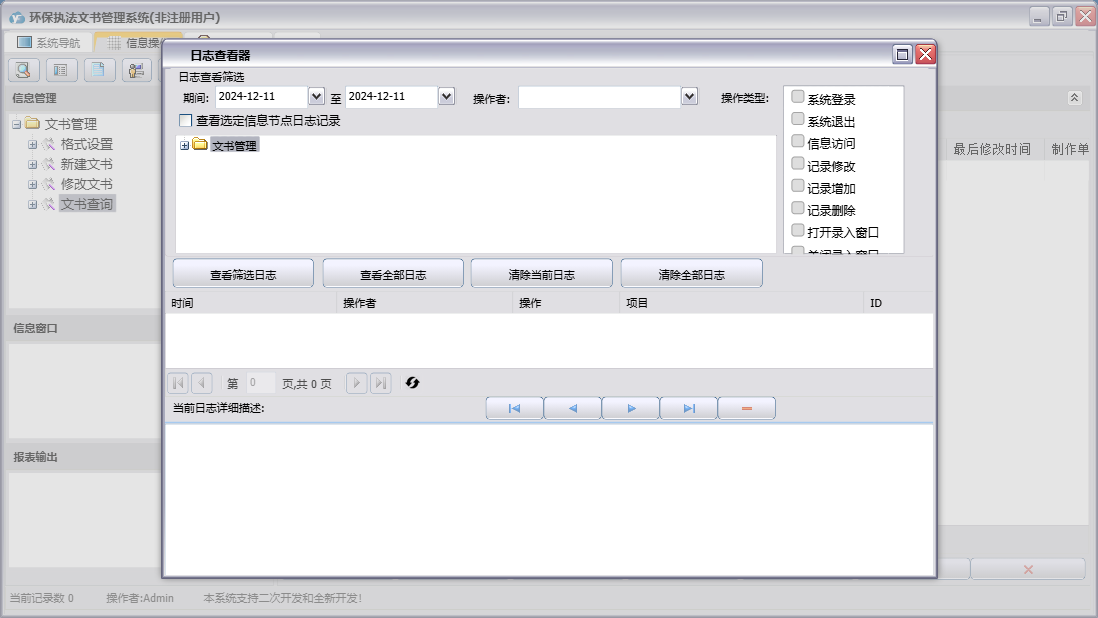Expand the 文书查询 tree node
Image resolution: width=1098 pixels, height=618 pixels.
point(32,204)
